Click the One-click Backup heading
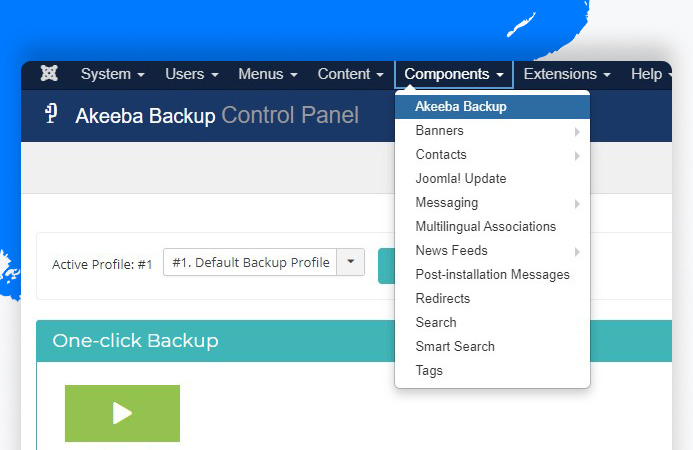 pos(135,341)
